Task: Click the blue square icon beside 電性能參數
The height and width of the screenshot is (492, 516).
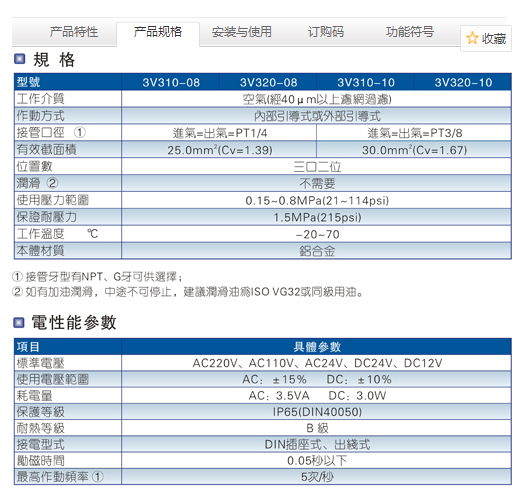Action: coord(19,322)
